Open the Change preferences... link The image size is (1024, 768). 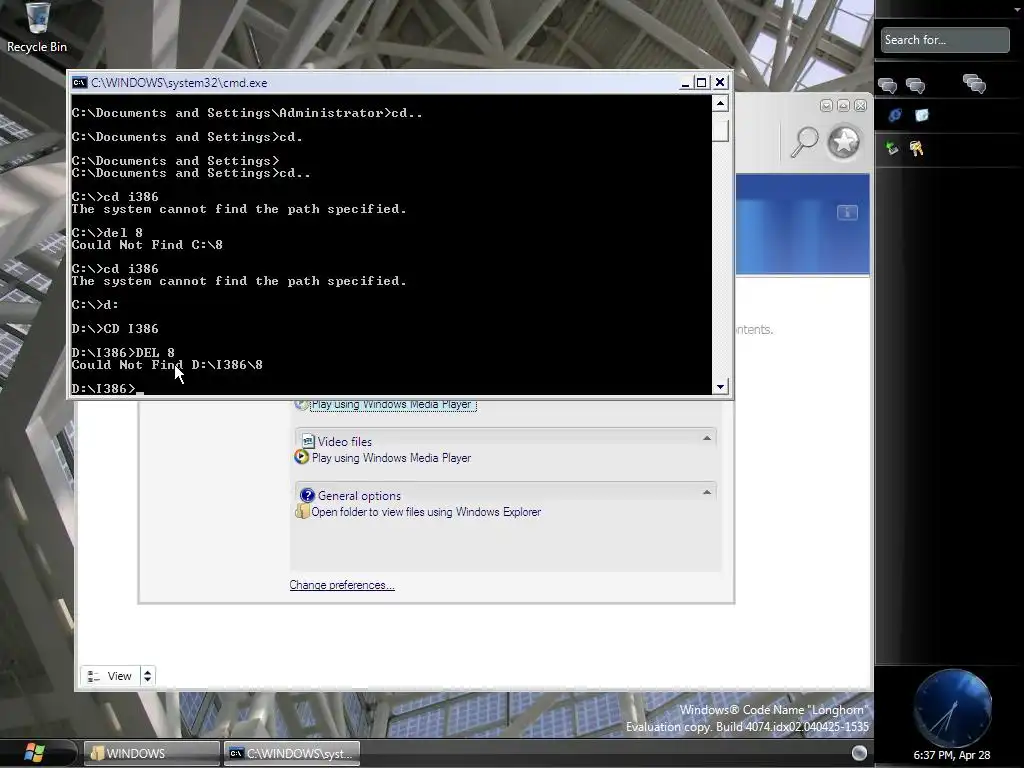[342, 585]
